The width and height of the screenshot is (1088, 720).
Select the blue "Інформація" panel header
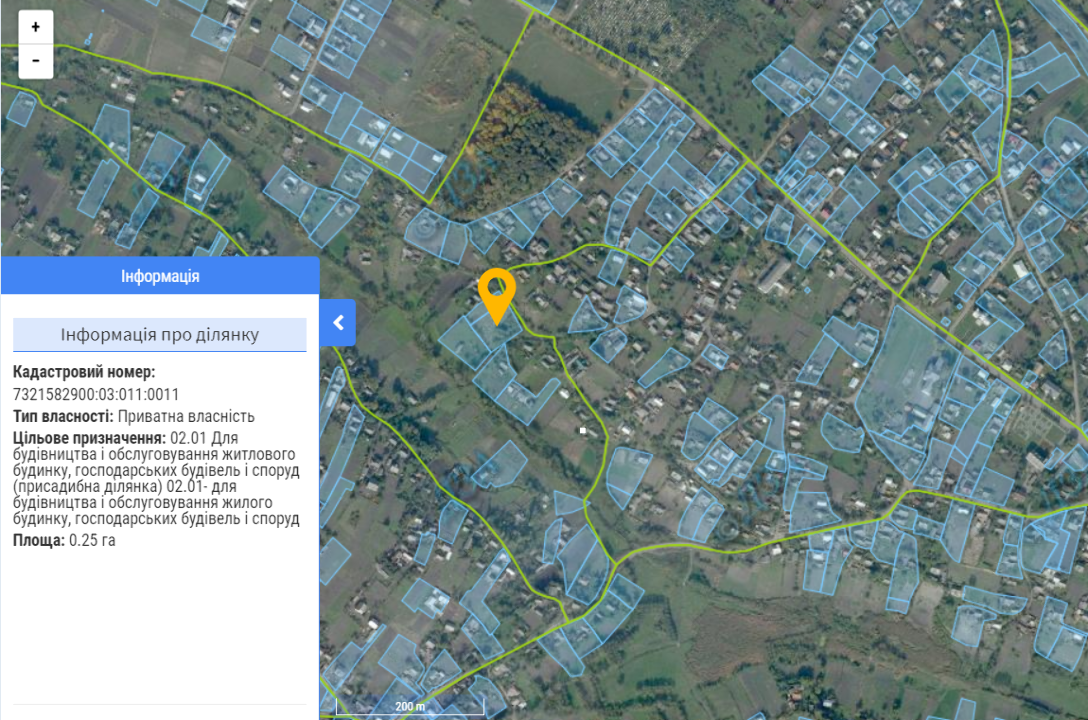[x=160, y=276]
